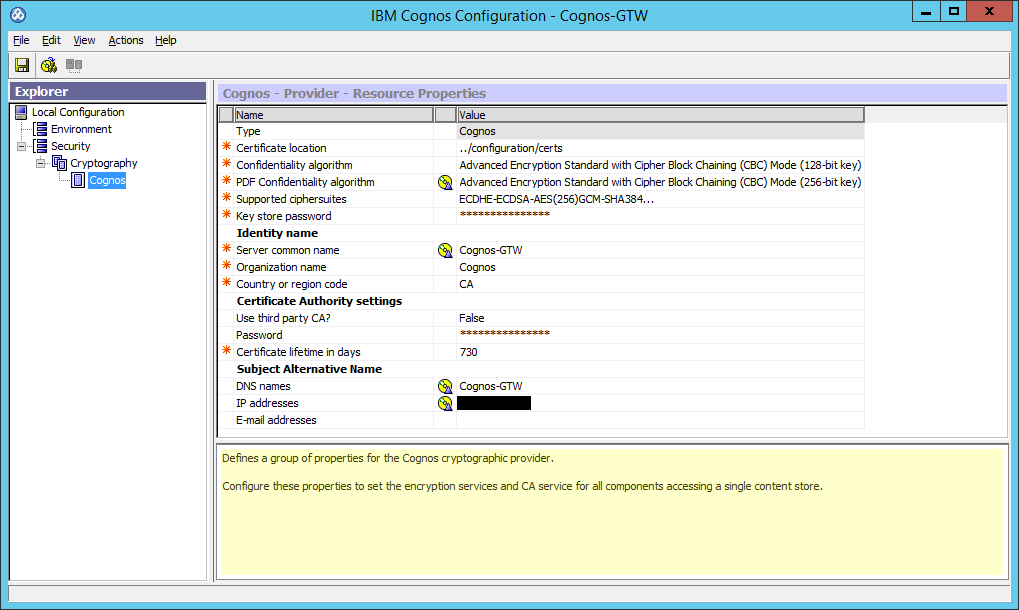Click the Certificate location row label
The height and width of the screenshot is (610, 1019).
[281, 148]
